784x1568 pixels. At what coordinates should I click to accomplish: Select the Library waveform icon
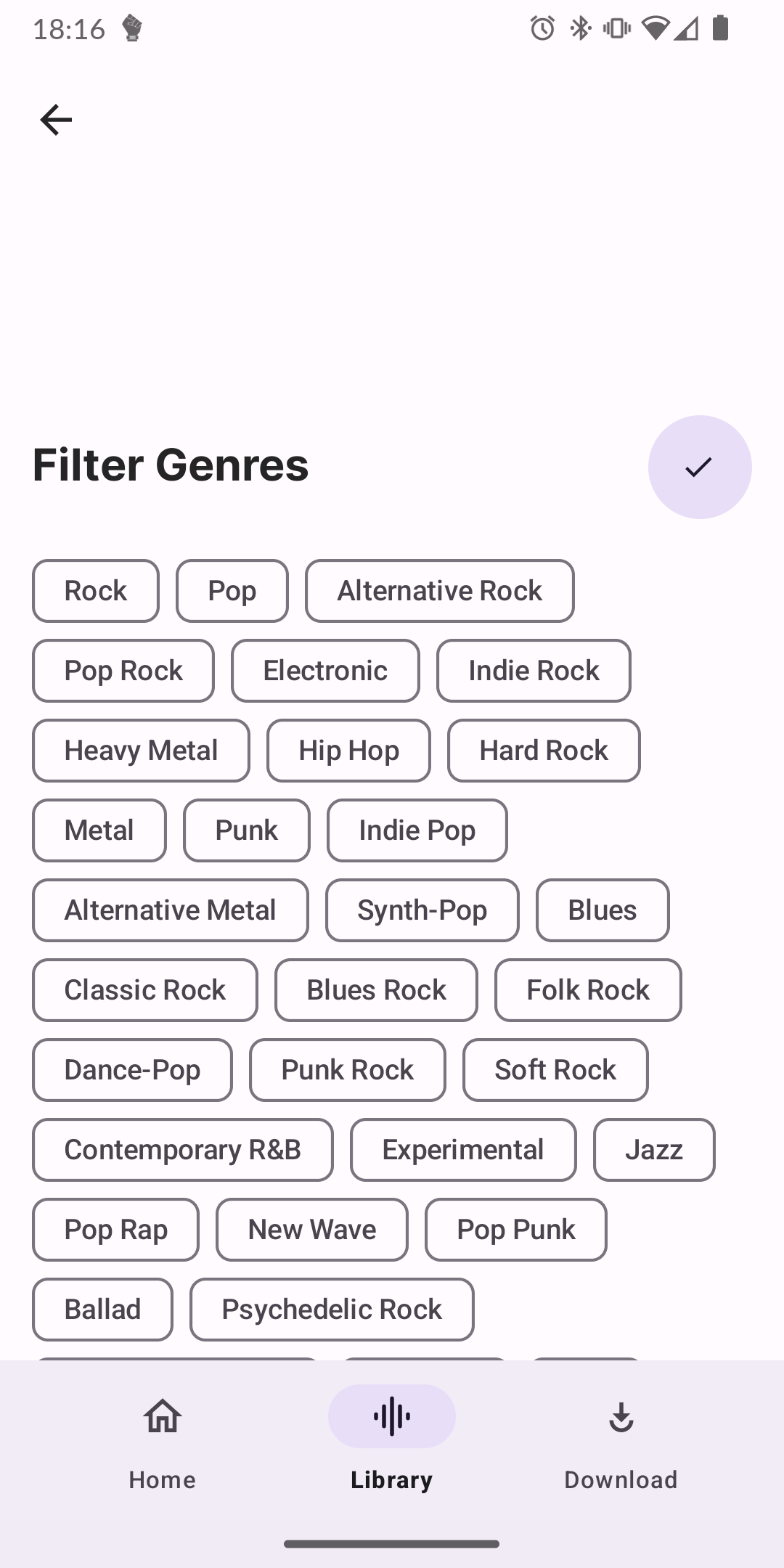391,1416
